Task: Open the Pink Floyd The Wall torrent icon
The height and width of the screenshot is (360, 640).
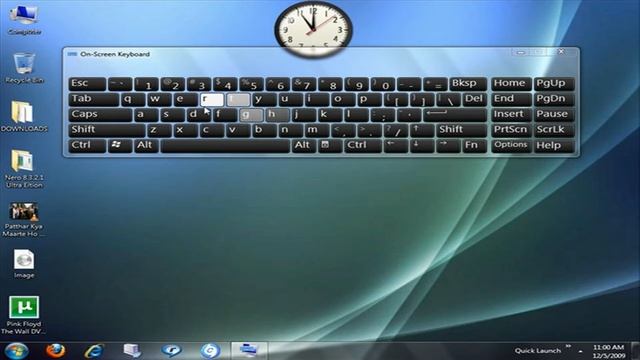Action: [x=24, y=315]
